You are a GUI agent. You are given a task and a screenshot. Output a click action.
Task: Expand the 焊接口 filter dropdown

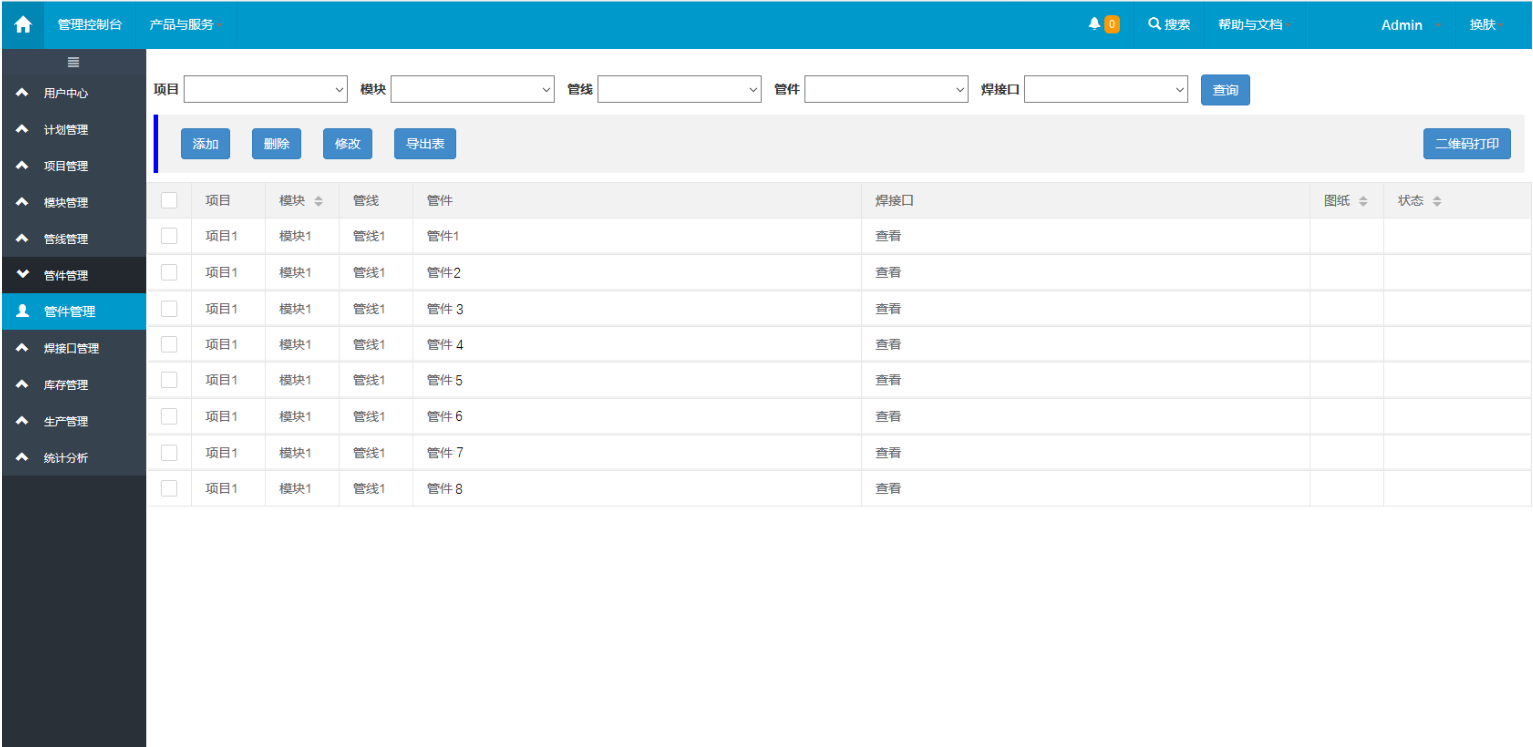(x=1105, y=90)
